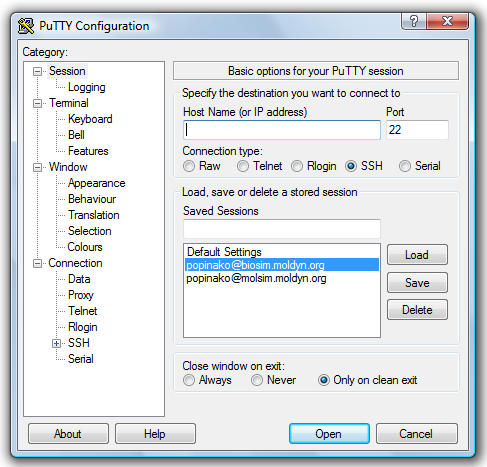Click the Open button
This screenshot has width=487, height=467.
coord(329,434)
